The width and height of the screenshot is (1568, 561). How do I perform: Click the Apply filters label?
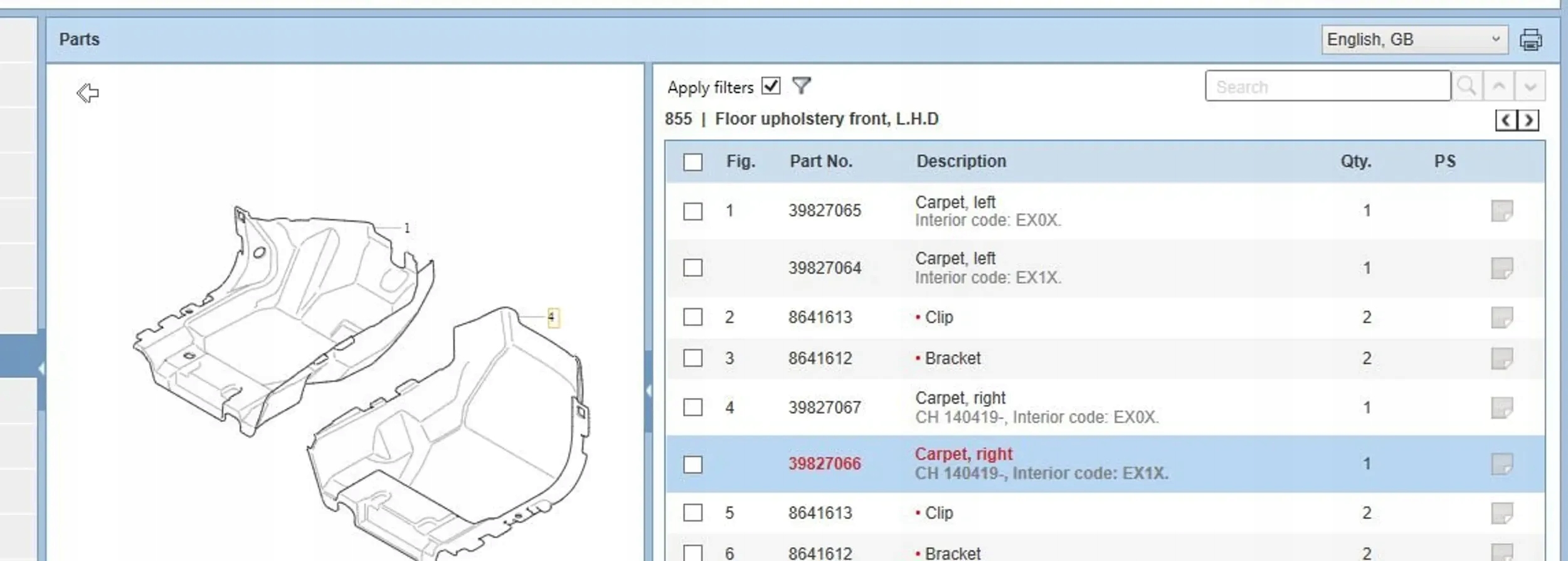click(x=711, y=87)
